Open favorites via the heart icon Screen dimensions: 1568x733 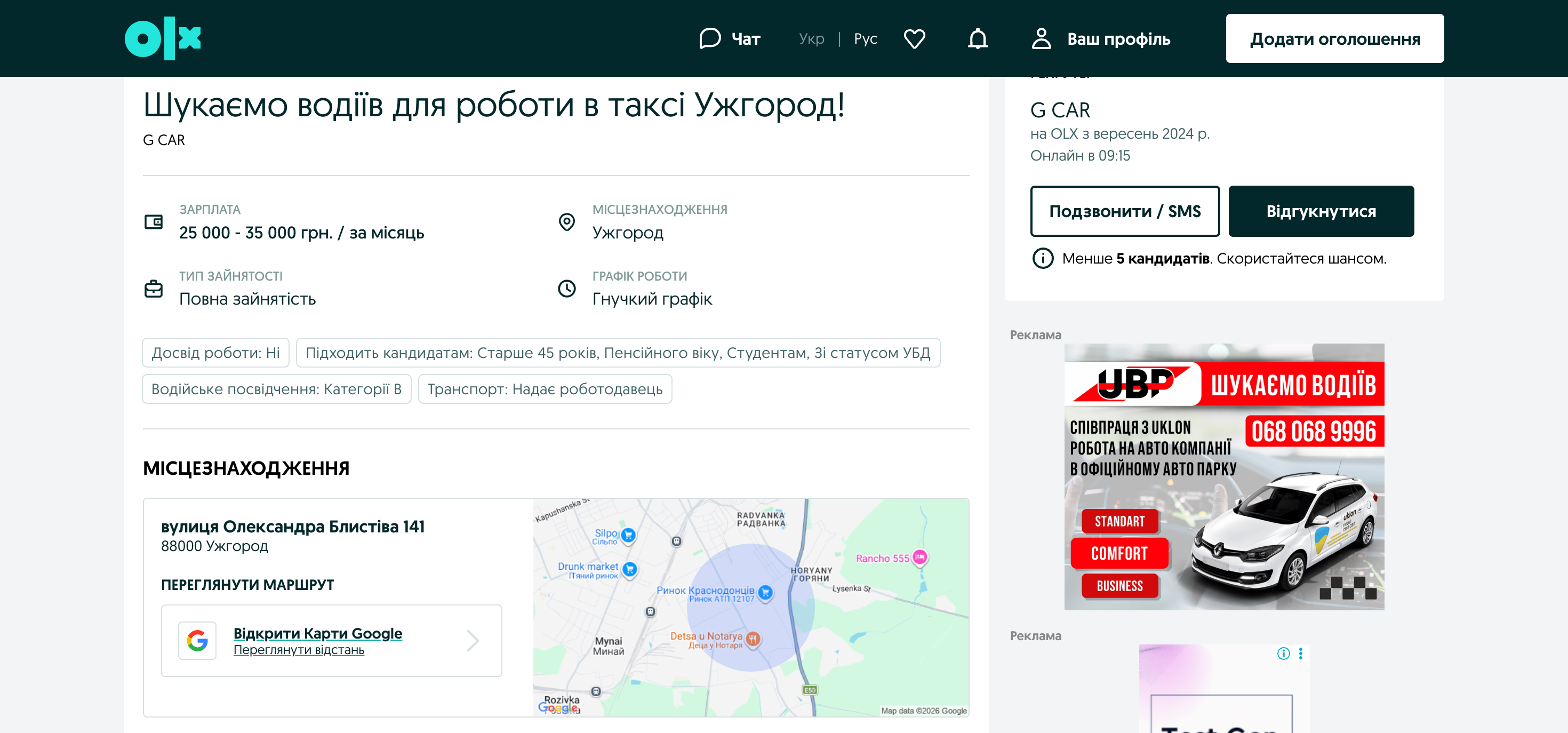click(914, 38)
